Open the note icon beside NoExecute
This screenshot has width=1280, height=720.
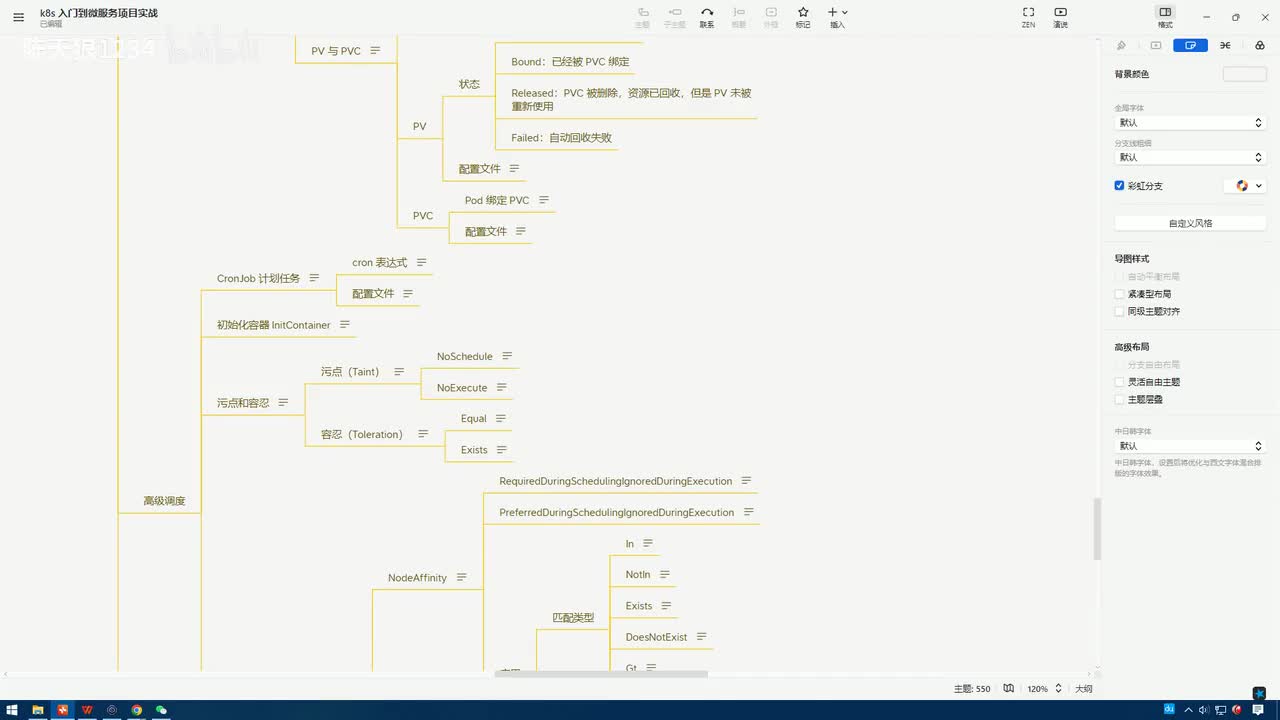pyautogui.click(x=502, y=387)
